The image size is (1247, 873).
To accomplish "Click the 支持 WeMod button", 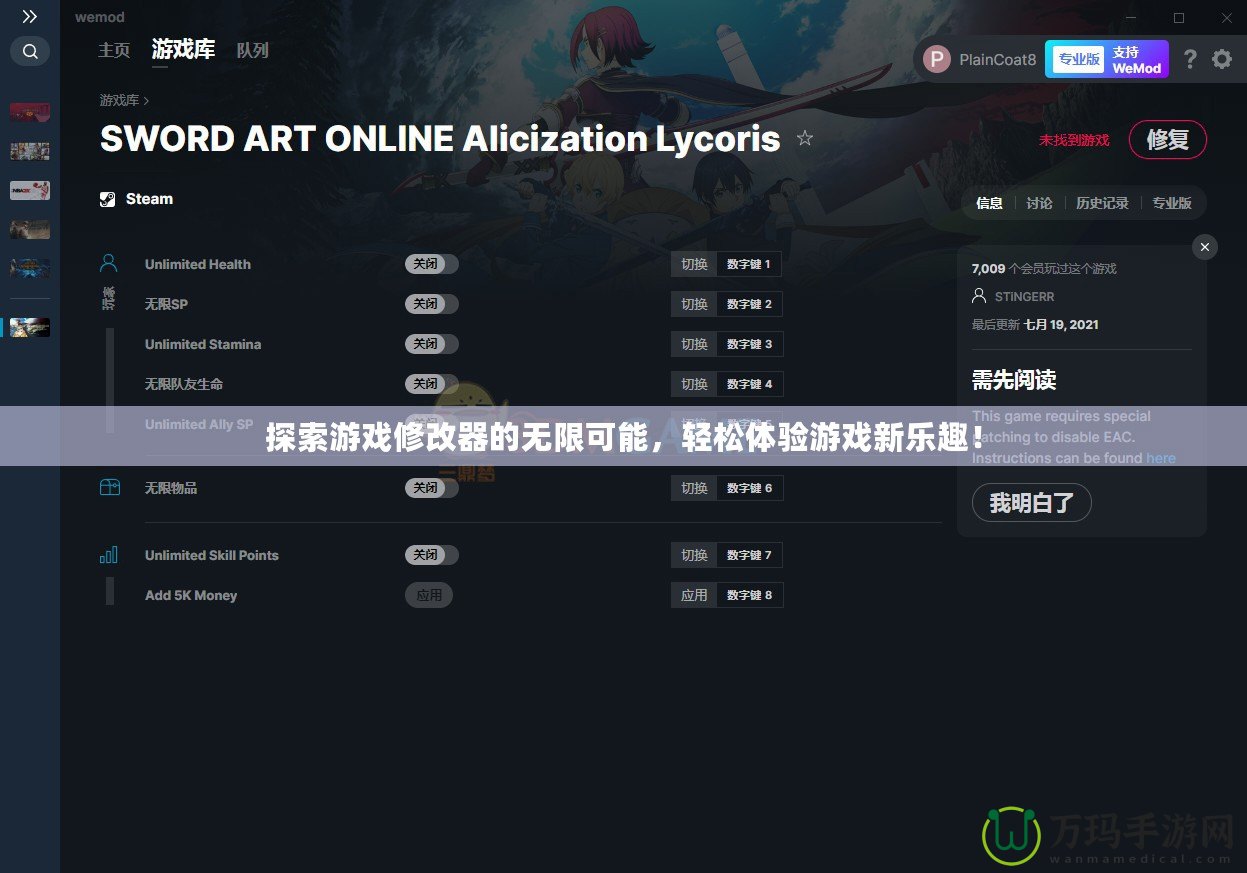I will tap(1137, 59).
